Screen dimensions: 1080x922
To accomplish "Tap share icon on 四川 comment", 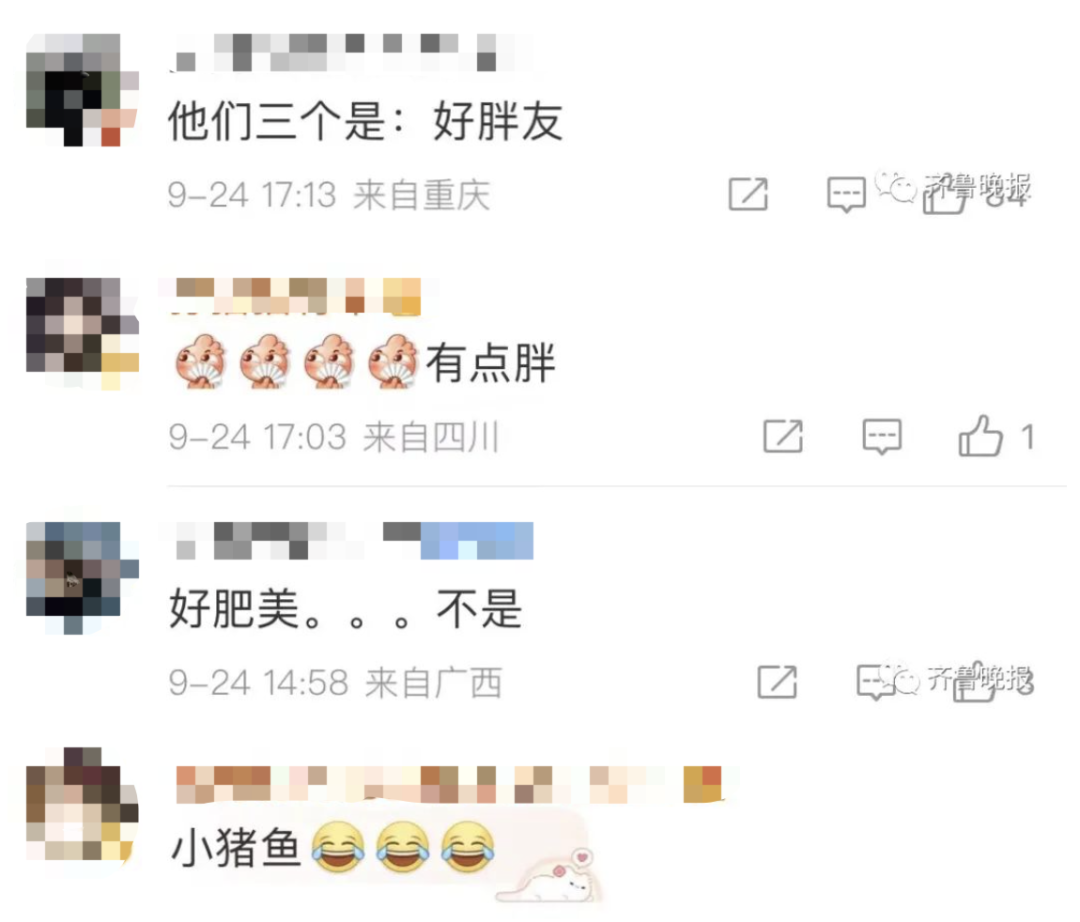I will point(783,436).
